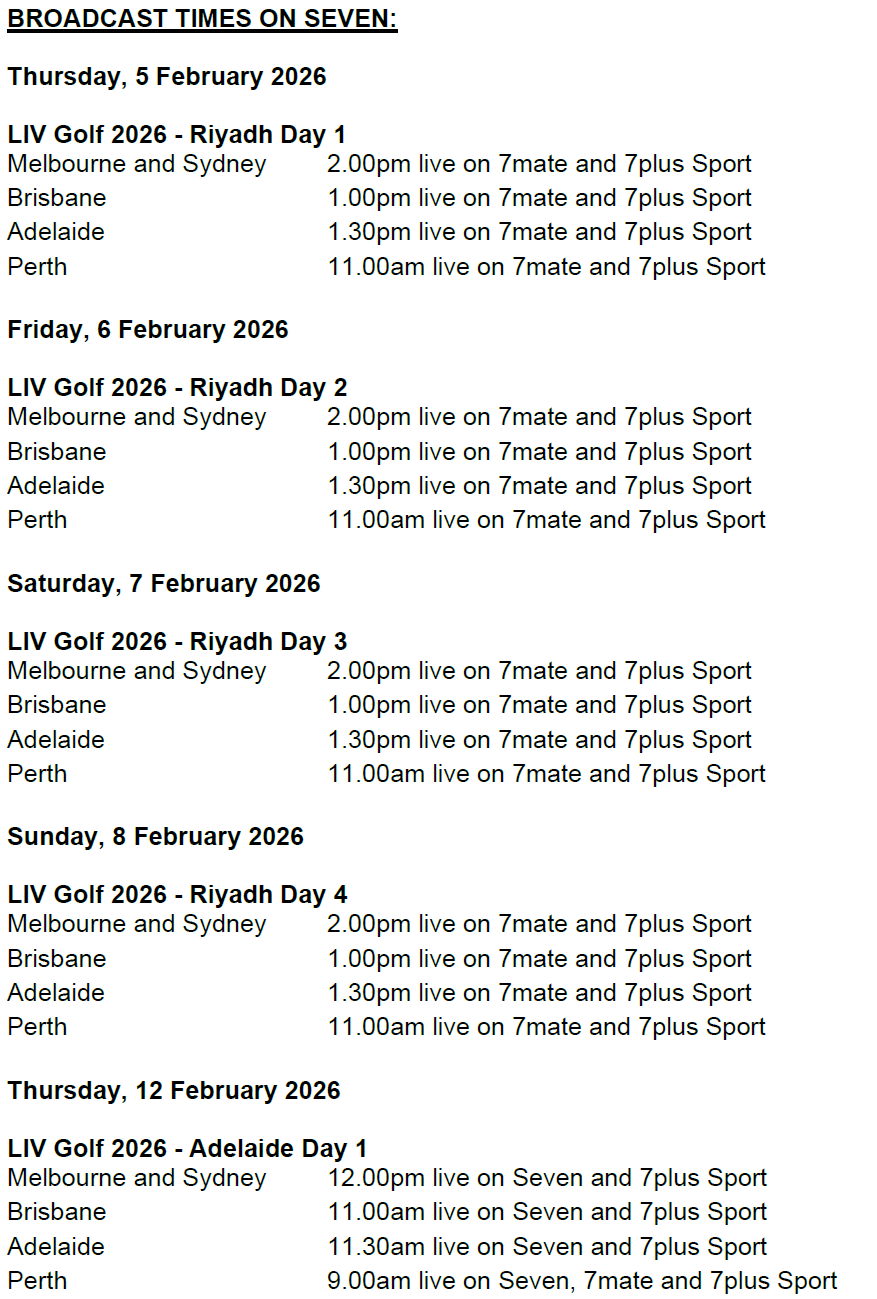Click "Brisbane" under the Riyadh Day 2 listing

click(x=57, y=452)
